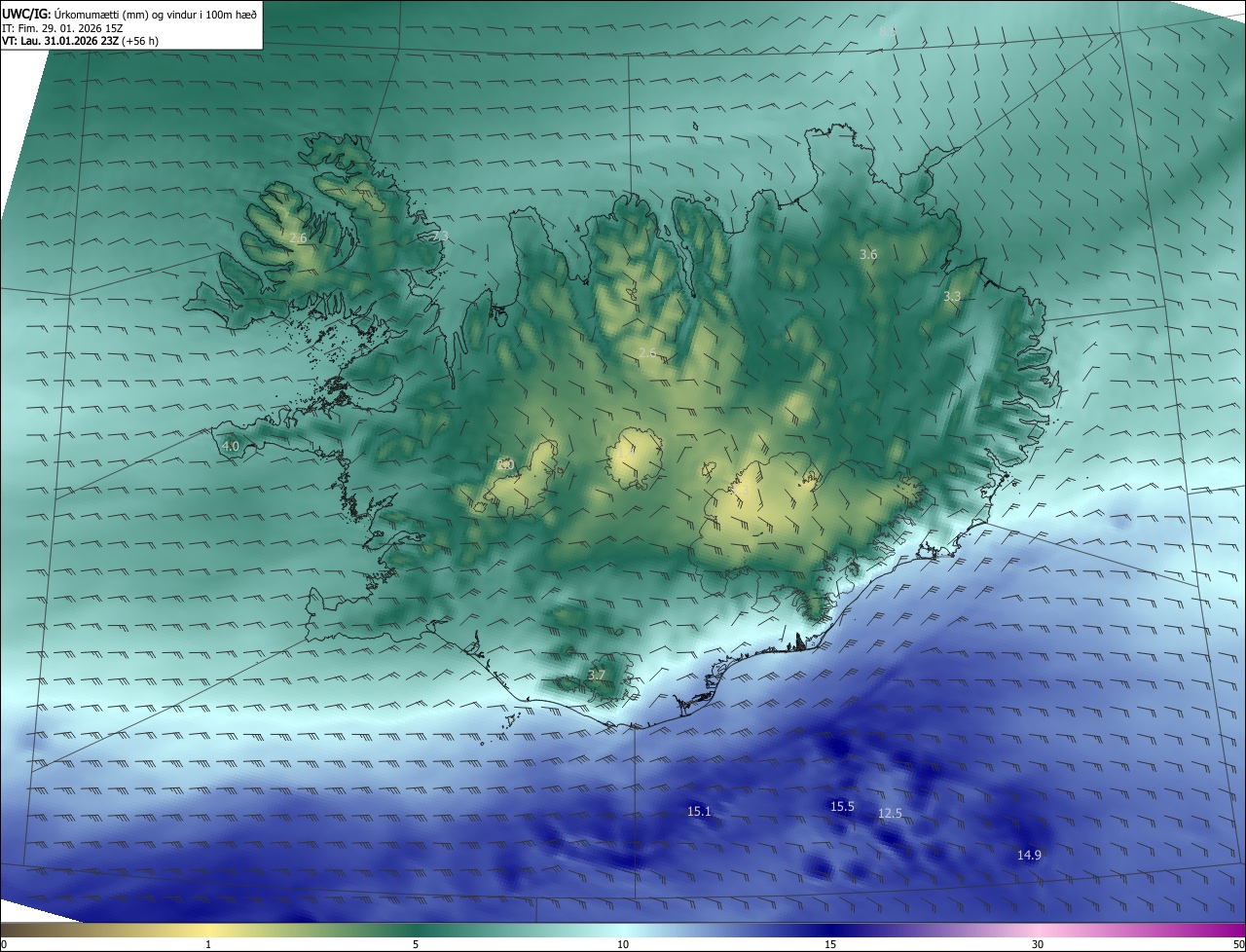Click the 2.3 precipitation value
The image size is (1246, 952).
pos(440,236)
